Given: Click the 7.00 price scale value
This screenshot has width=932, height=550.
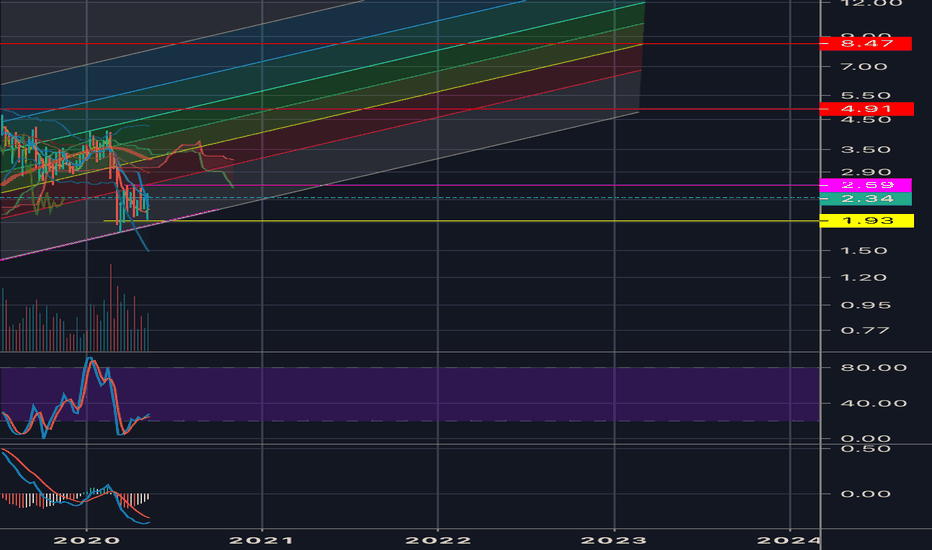Looking at the screenshot, I should point(865,67).
